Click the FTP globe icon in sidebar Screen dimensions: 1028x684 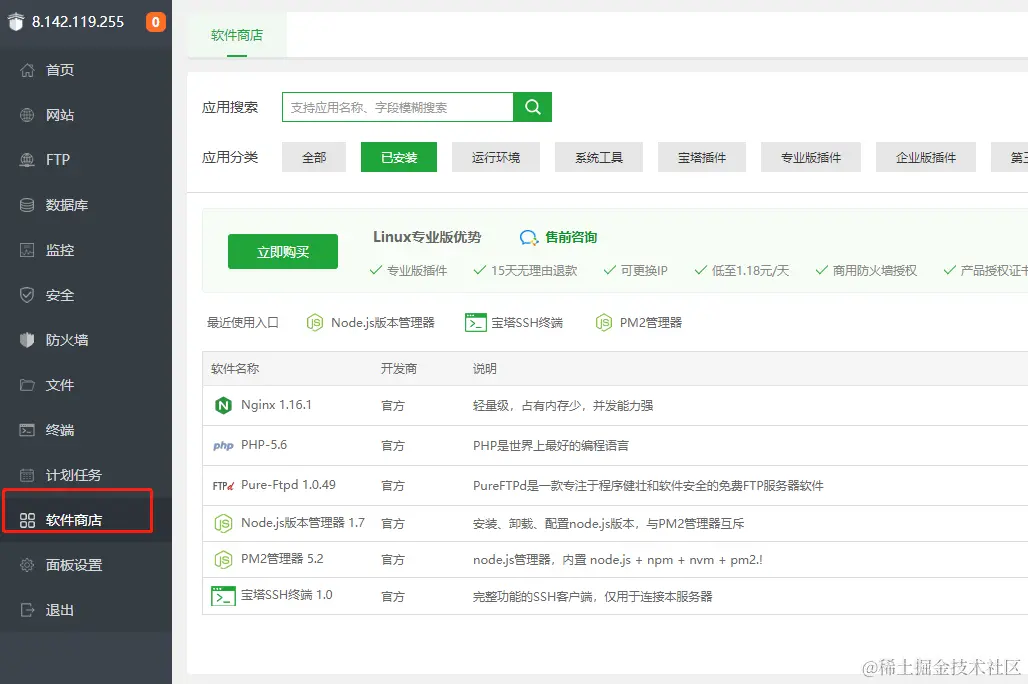click(27, 160)
